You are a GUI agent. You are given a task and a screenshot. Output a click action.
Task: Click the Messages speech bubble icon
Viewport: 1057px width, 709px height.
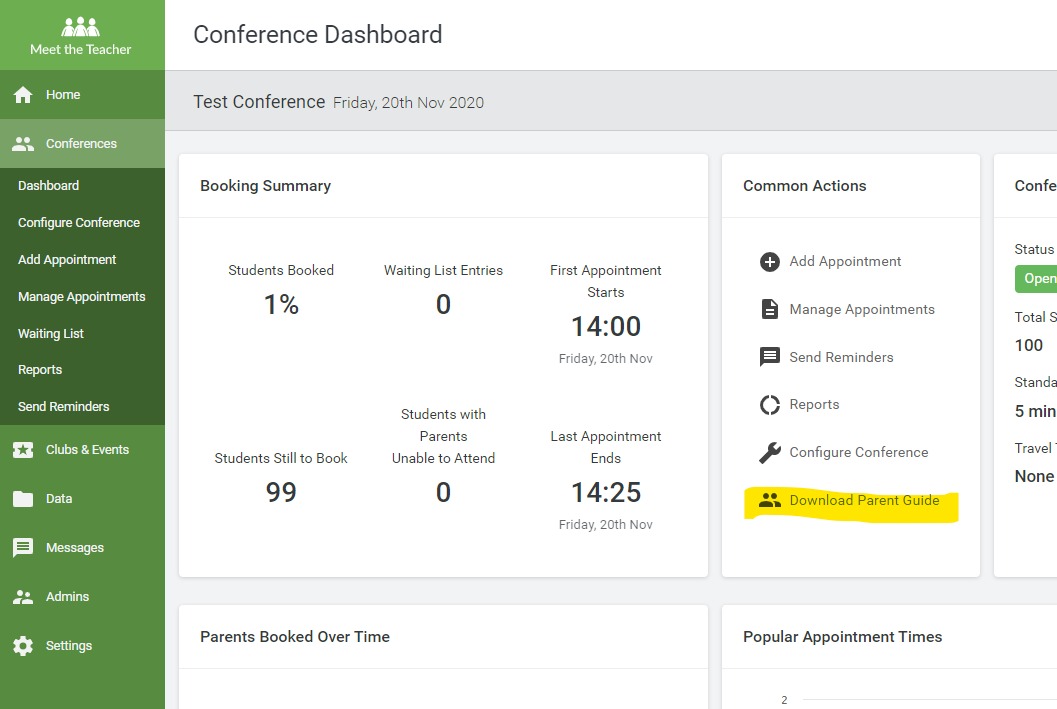tap(23, 548)
